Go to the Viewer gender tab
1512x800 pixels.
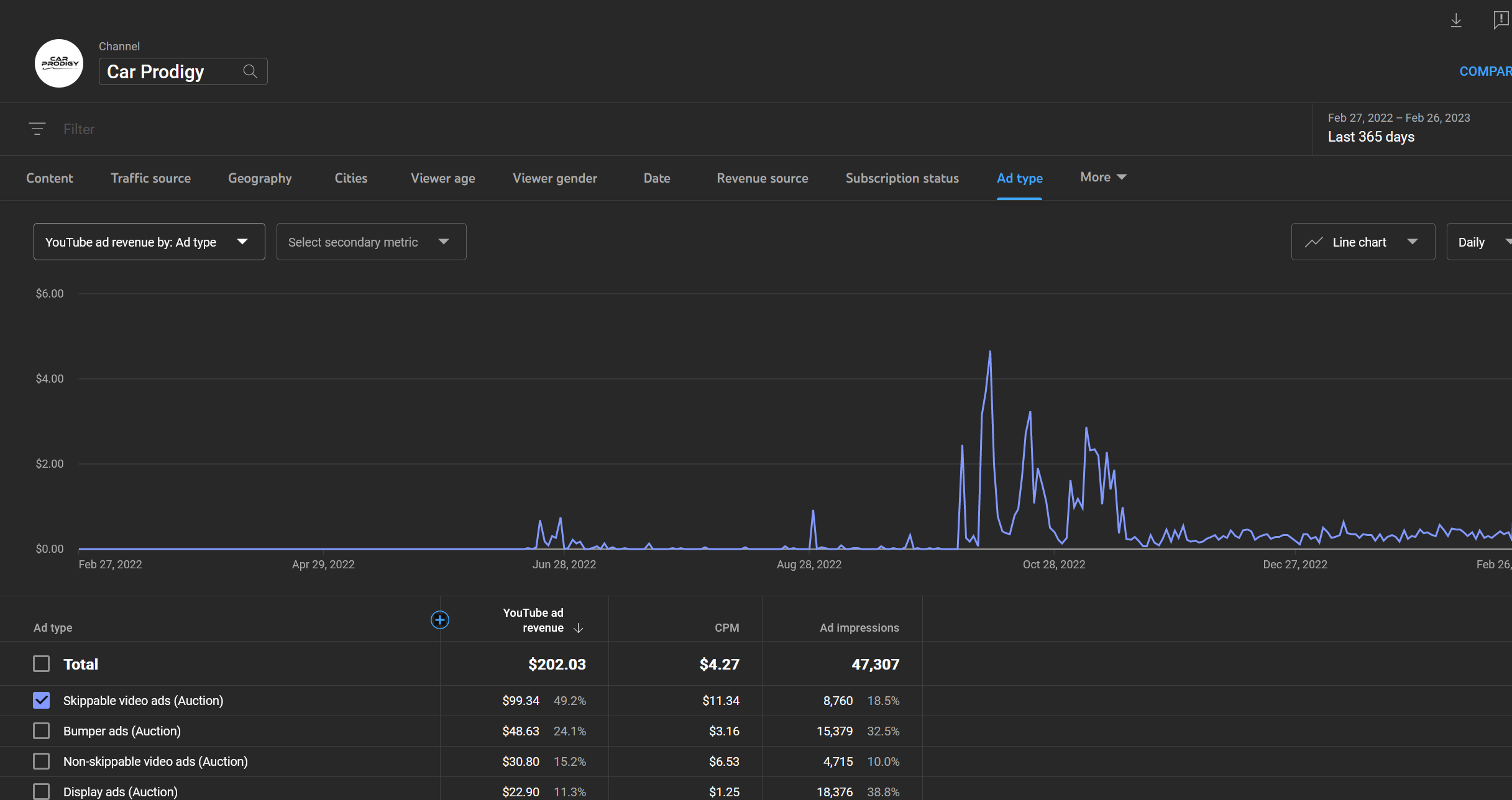coord(555,178)
